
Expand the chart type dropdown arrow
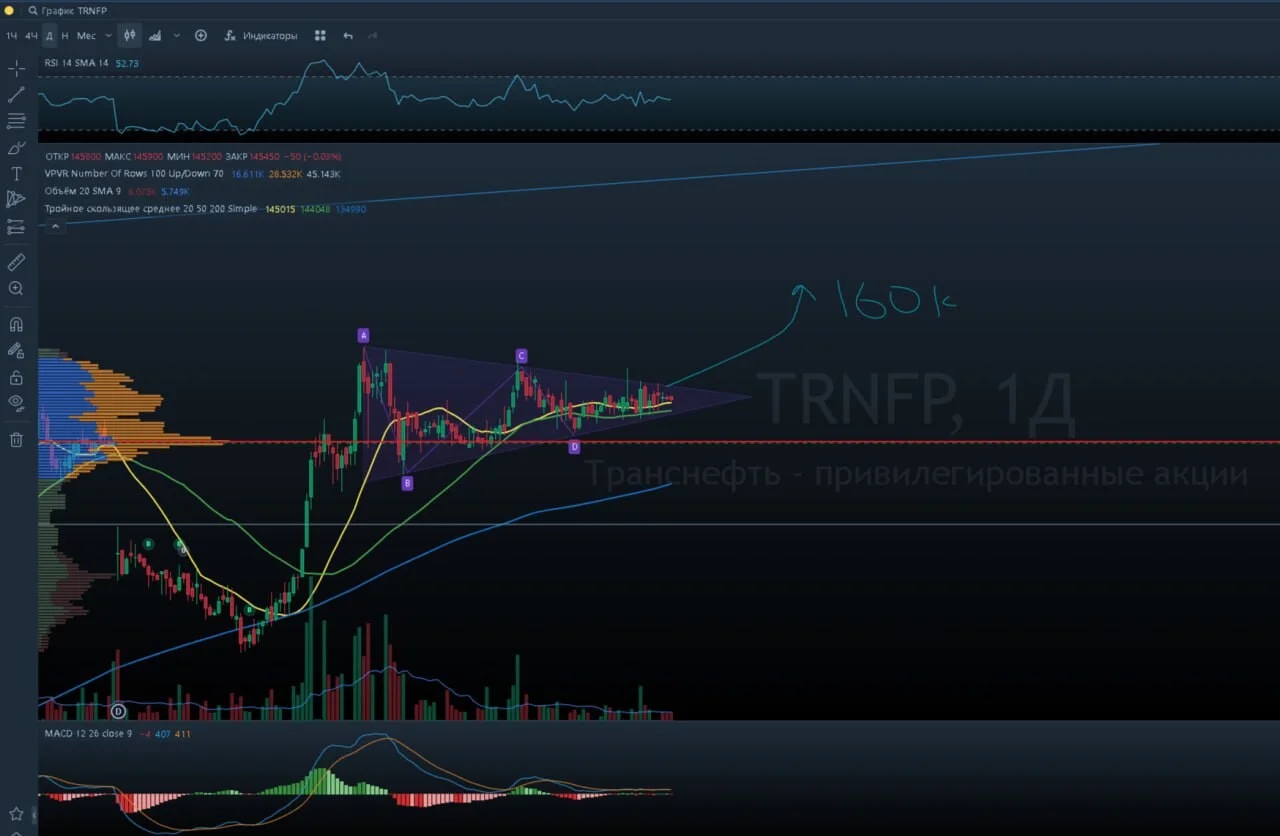[177, 35]
